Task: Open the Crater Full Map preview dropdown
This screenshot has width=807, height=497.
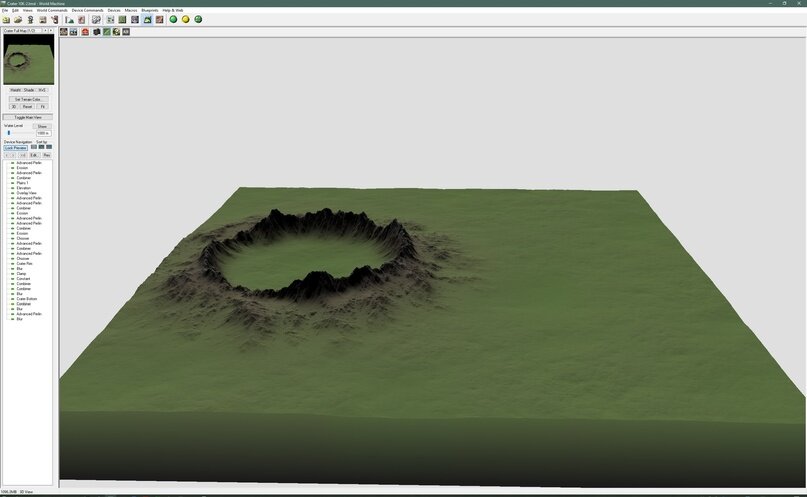Action: point(22,31)
